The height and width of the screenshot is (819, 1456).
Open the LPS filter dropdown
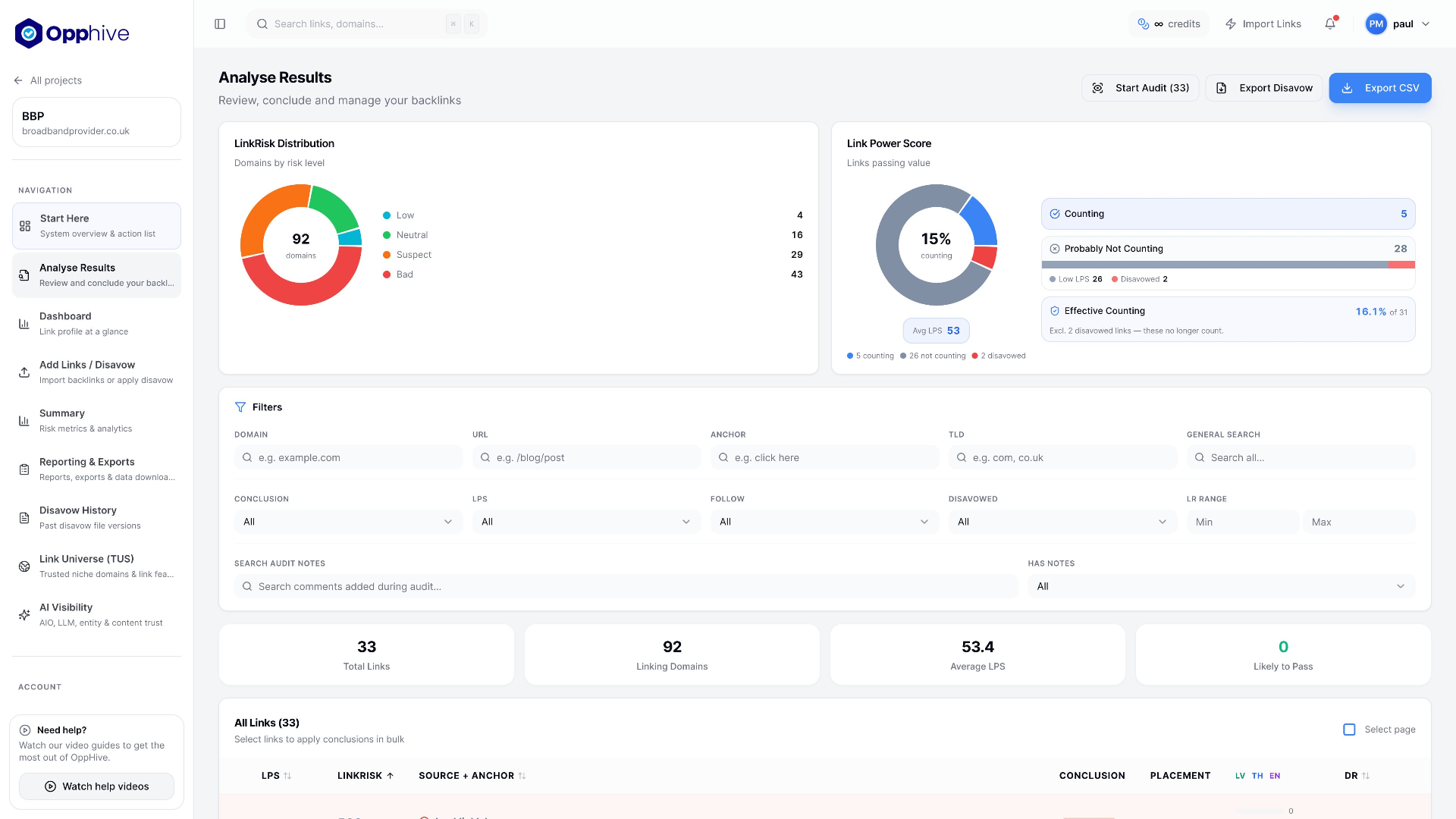(586, 522)
